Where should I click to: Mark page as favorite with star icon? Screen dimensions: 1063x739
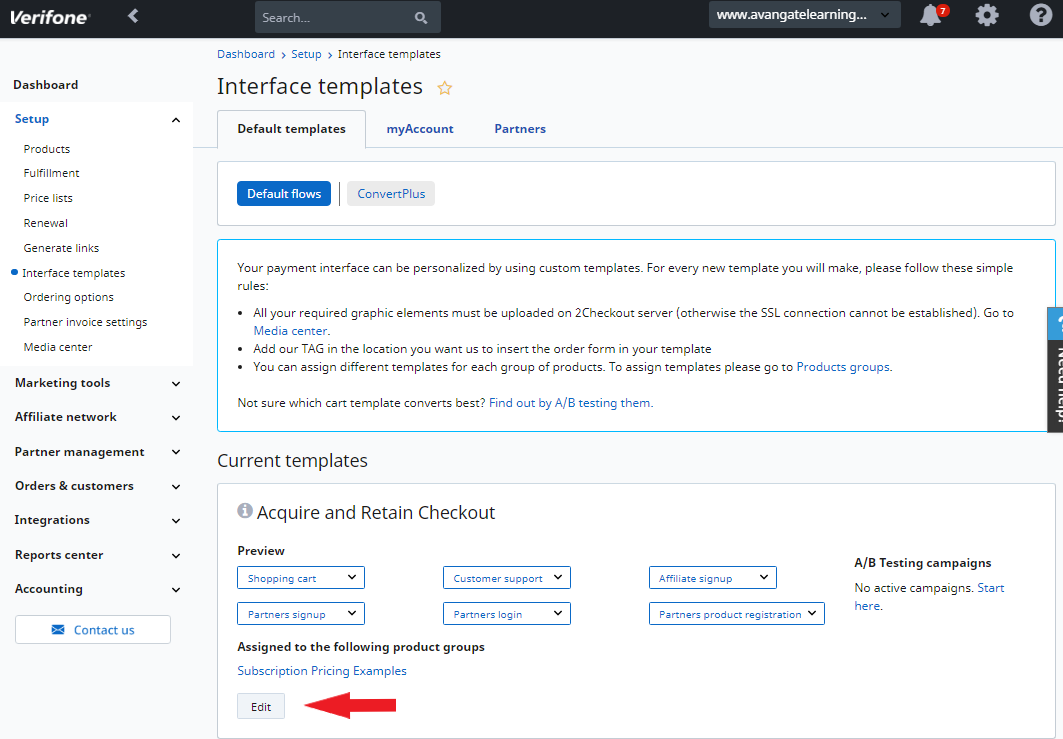coord(445,87)
